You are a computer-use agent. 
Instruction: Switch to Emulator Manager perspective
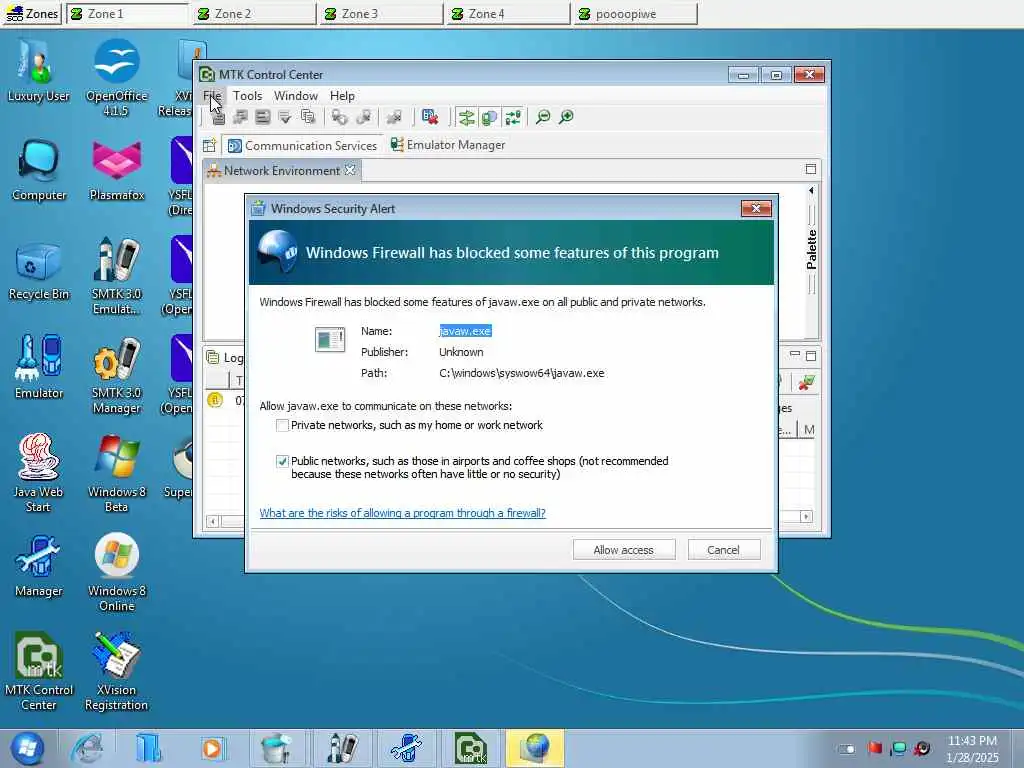[x=448, y=145]
